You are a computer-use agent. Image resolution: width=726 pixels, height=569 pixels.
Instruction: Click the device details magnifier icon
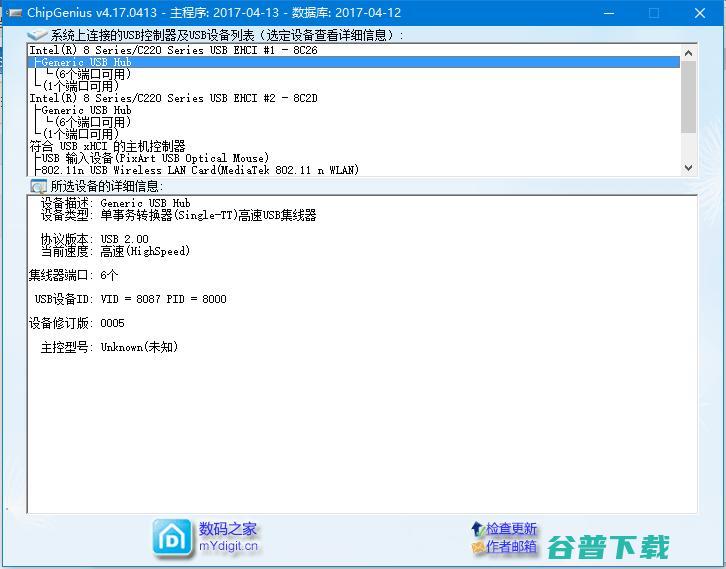[x=38, y=186]
